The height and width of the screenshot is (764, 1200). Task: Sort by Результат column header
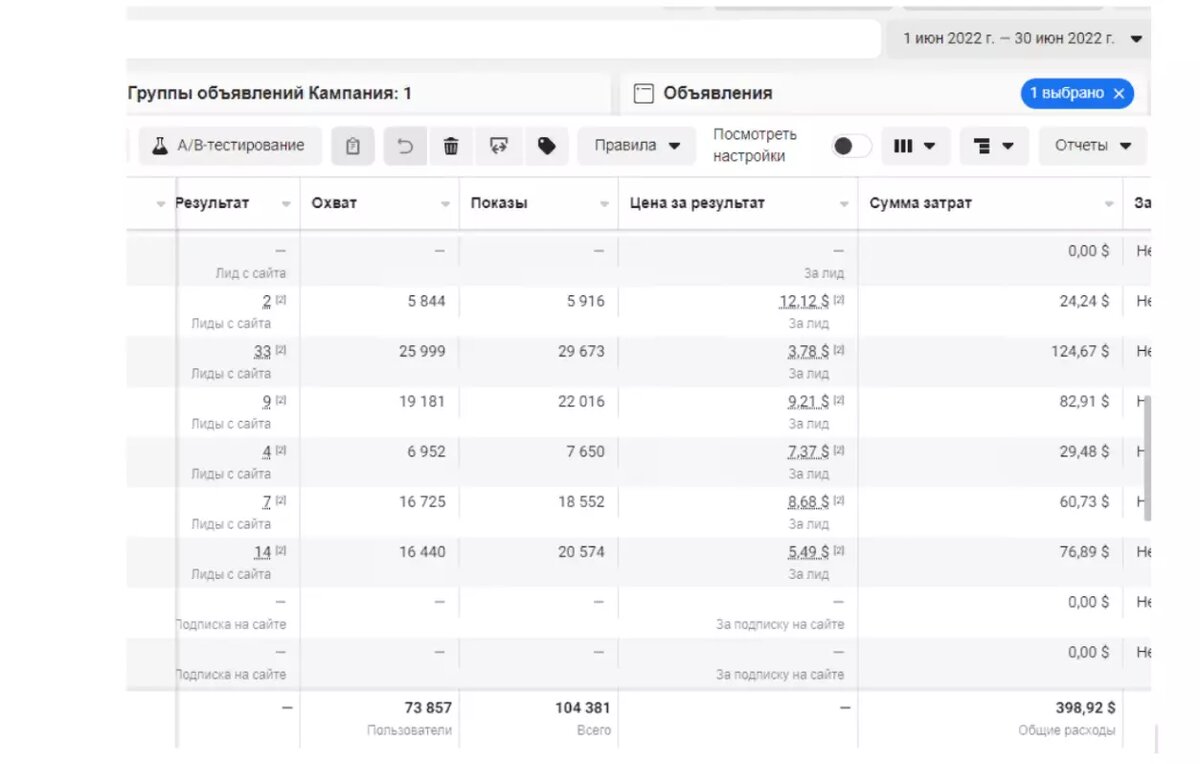[212, 203]
